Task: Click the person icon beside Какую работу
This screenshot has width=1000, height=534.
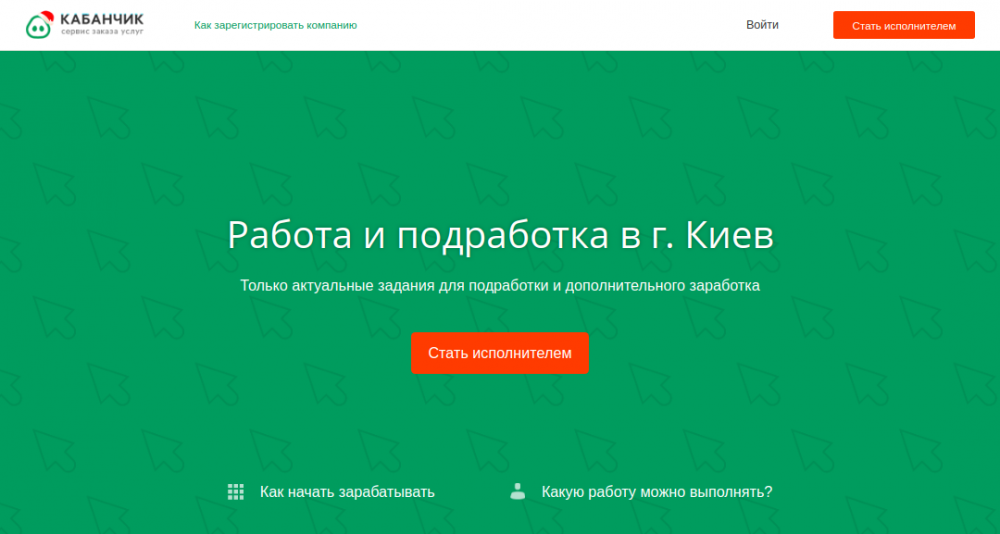Action: (517, 491)
